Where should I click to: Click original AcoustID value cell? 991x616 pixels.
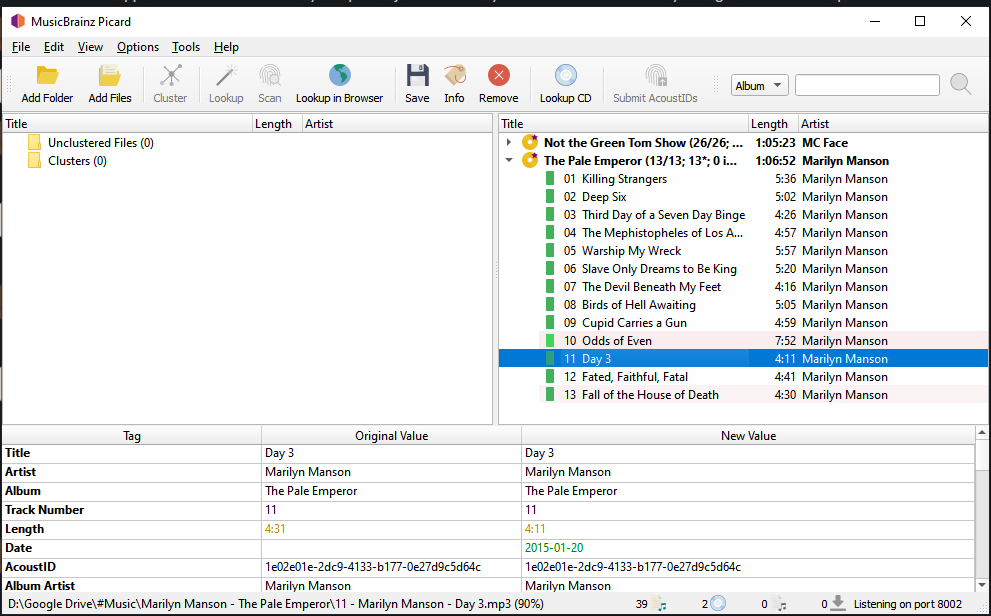pos(391,567)
